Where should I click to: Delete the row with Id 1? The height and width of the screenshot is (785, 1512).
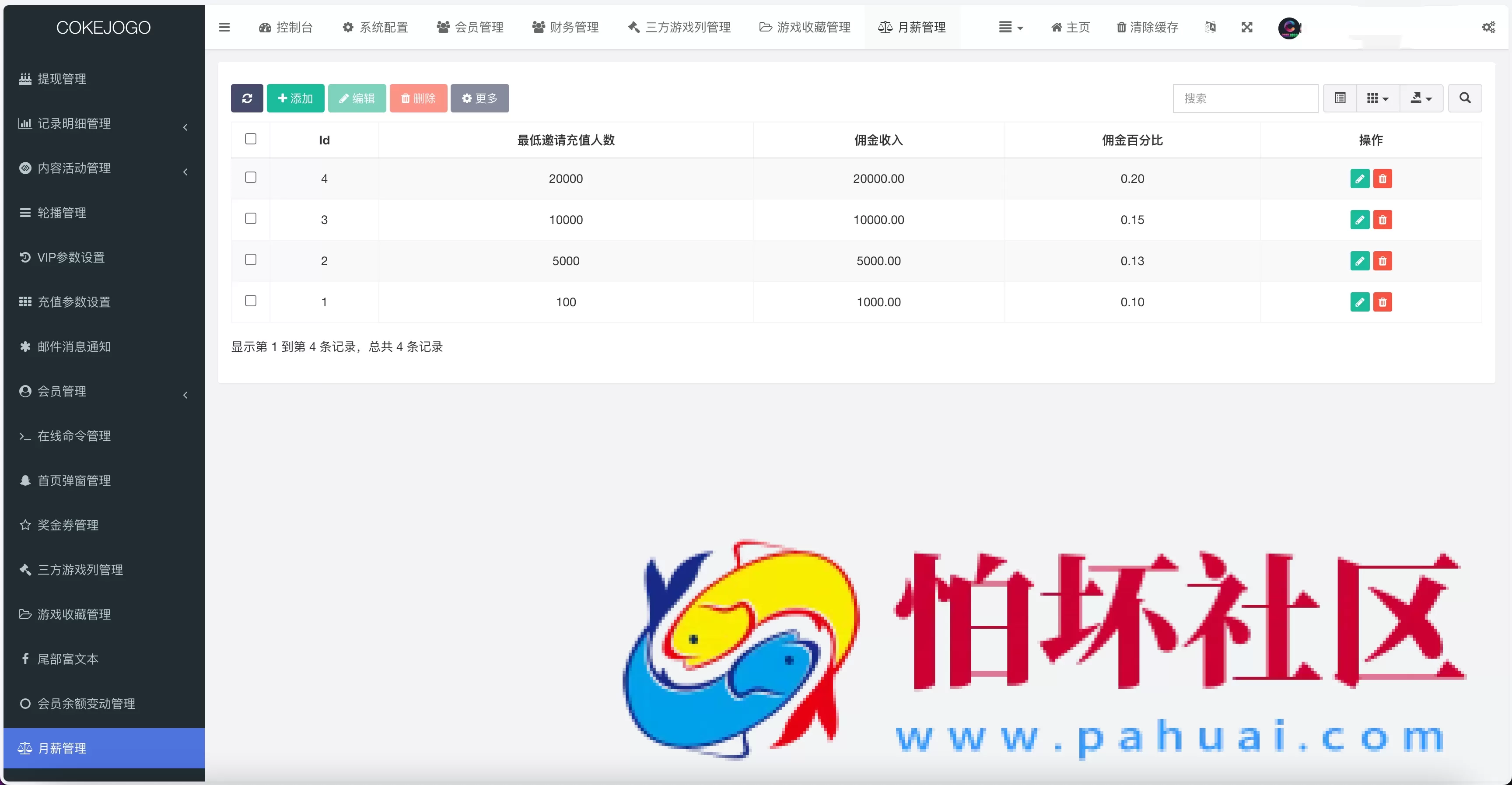coord(1383,302)
